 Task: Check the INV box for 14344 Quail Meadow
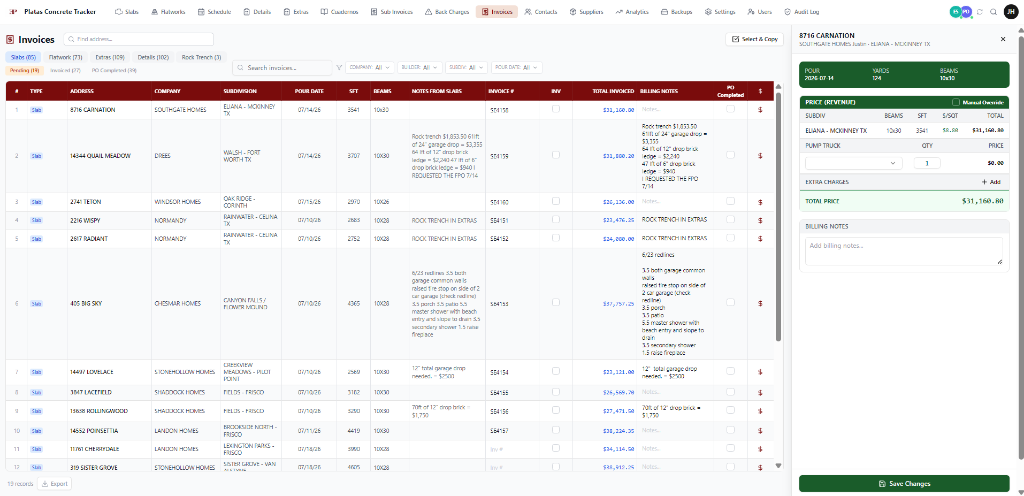pos(556,155)
